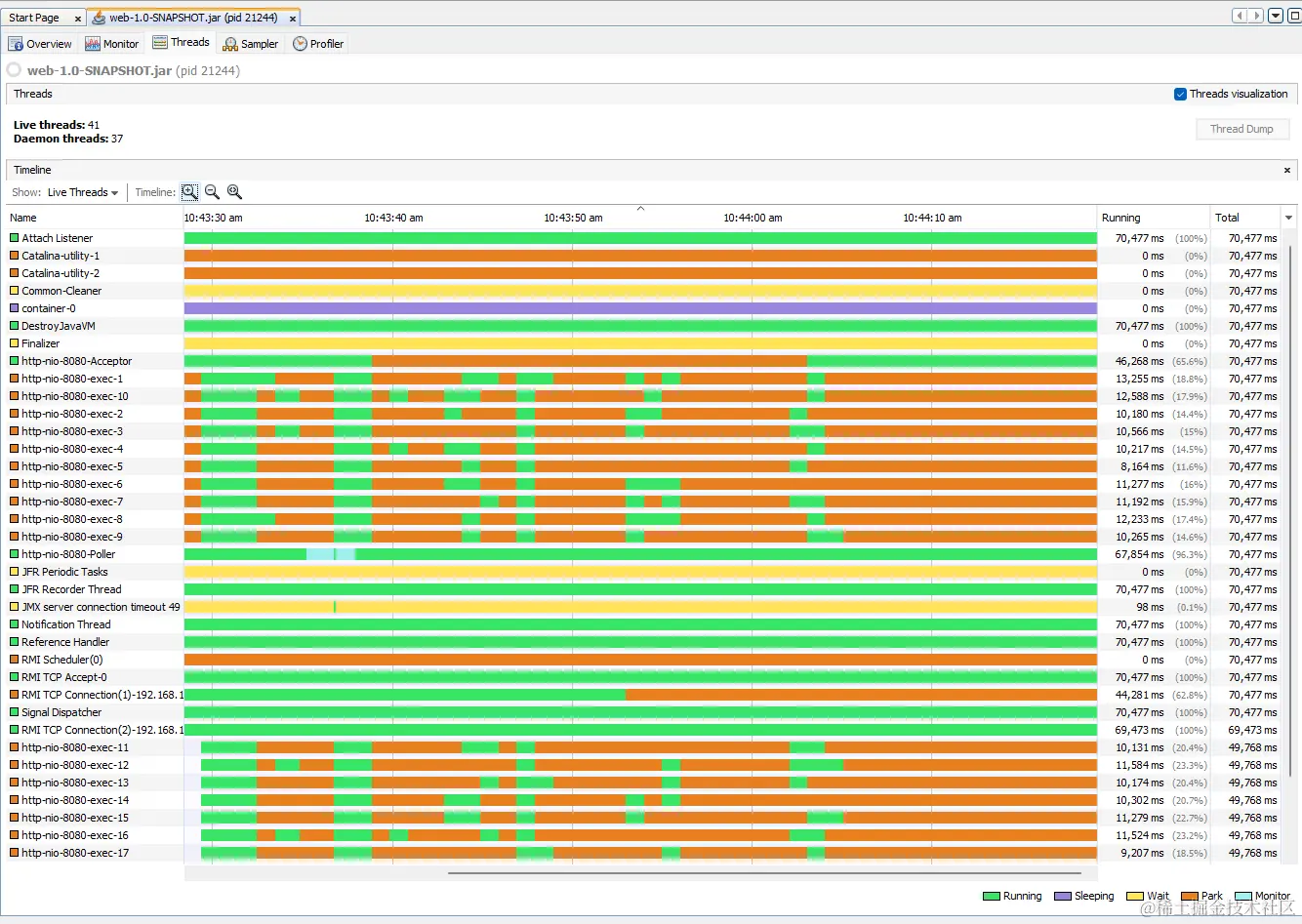This screenshot has width=1302, height=924.
Task: Click the Finalizer thread state icon
Action: (15, 343)
